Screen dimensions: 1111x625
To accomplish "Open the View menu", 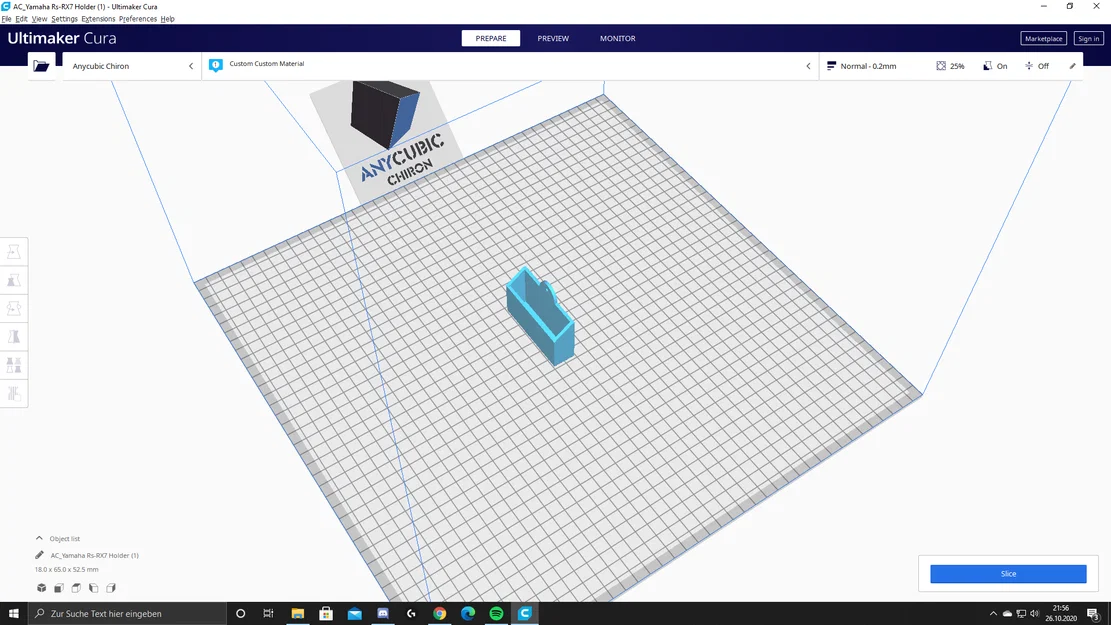I will point(39,19).
